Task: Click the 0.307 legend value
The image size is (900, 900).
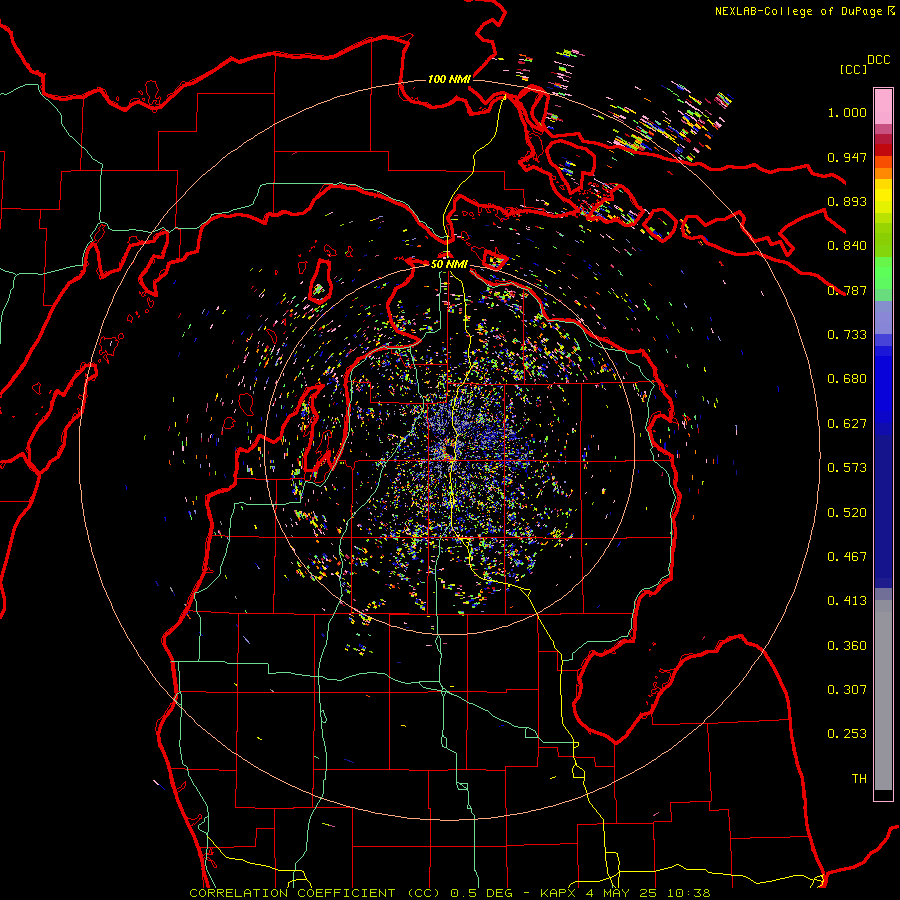Action: click(x=847, y=690)
